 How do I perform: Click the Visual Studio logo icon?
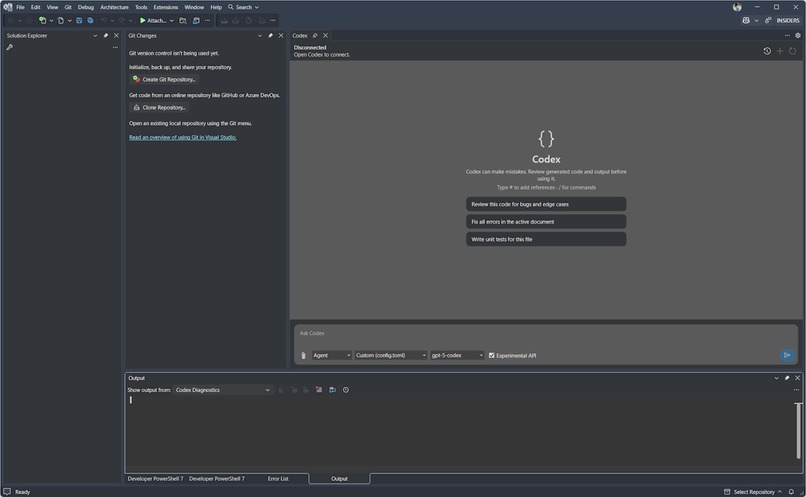point(8,7)
